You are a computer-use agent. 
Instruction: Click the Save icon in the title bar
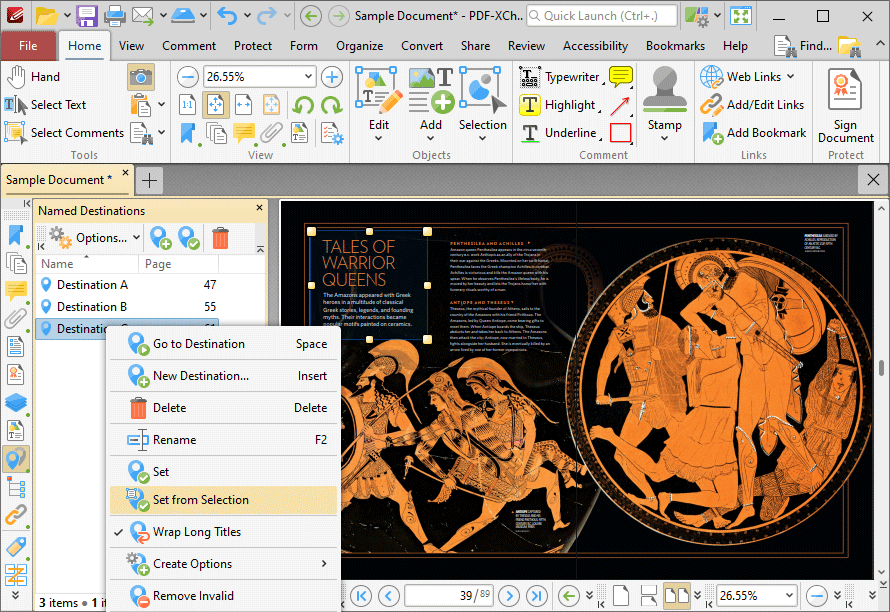(x=86, y=16)
